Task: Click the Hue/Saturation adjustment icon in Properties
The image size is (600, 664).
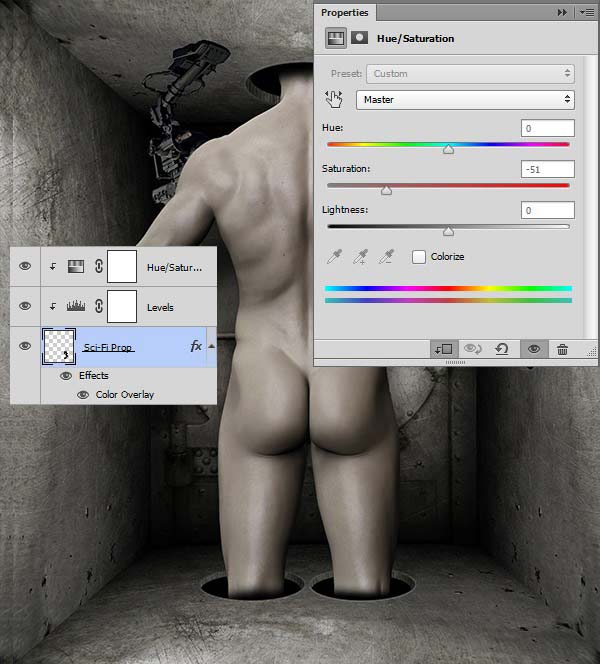Action: (x=336, y=38)
